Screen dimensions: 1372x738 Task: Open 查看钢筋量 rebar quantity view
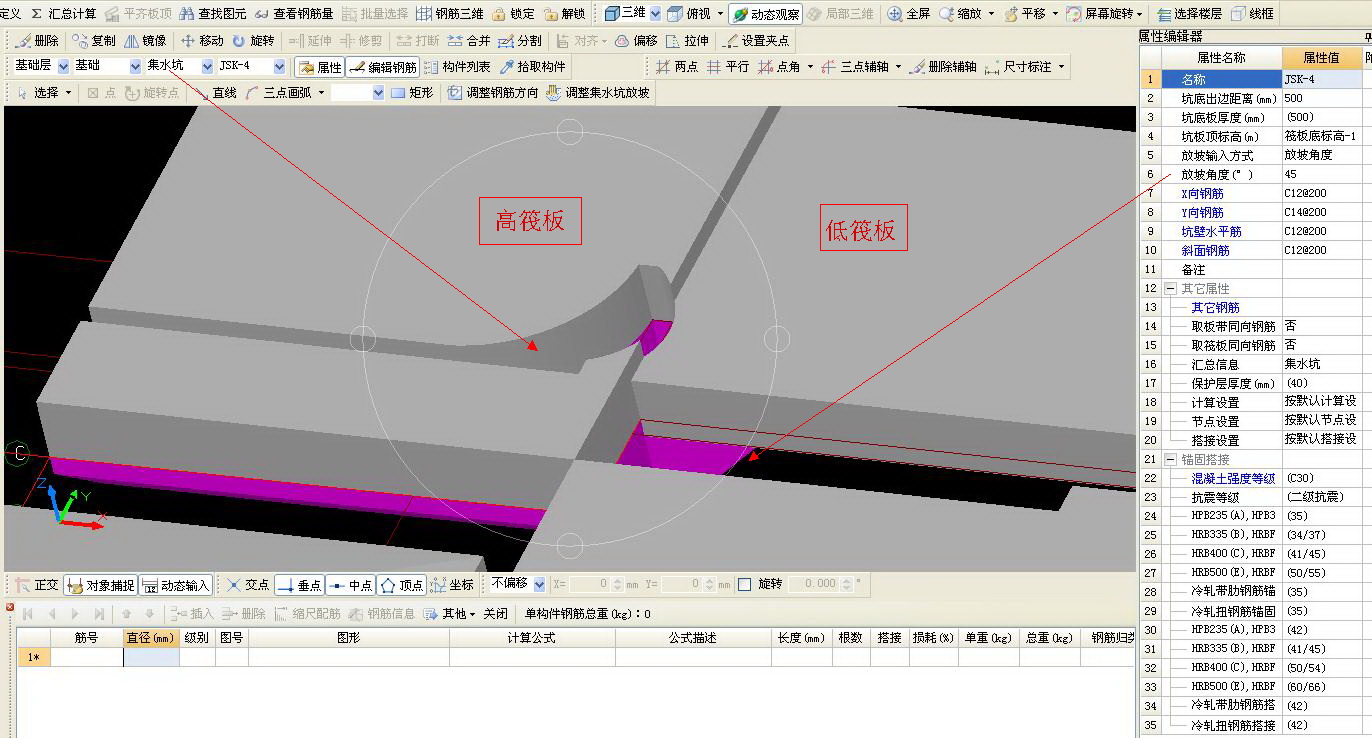coord(294,14)
